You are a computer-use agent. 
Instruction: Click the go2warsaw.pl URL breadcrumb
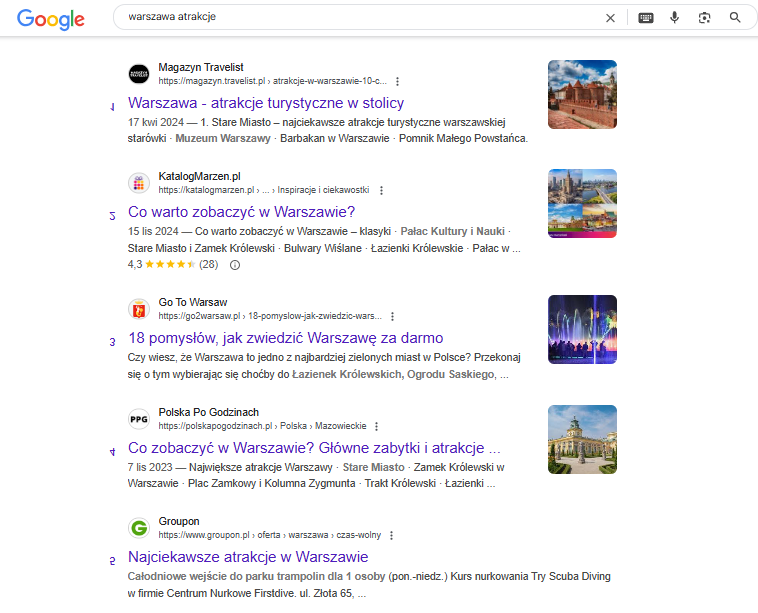click(x=270, y=316)
